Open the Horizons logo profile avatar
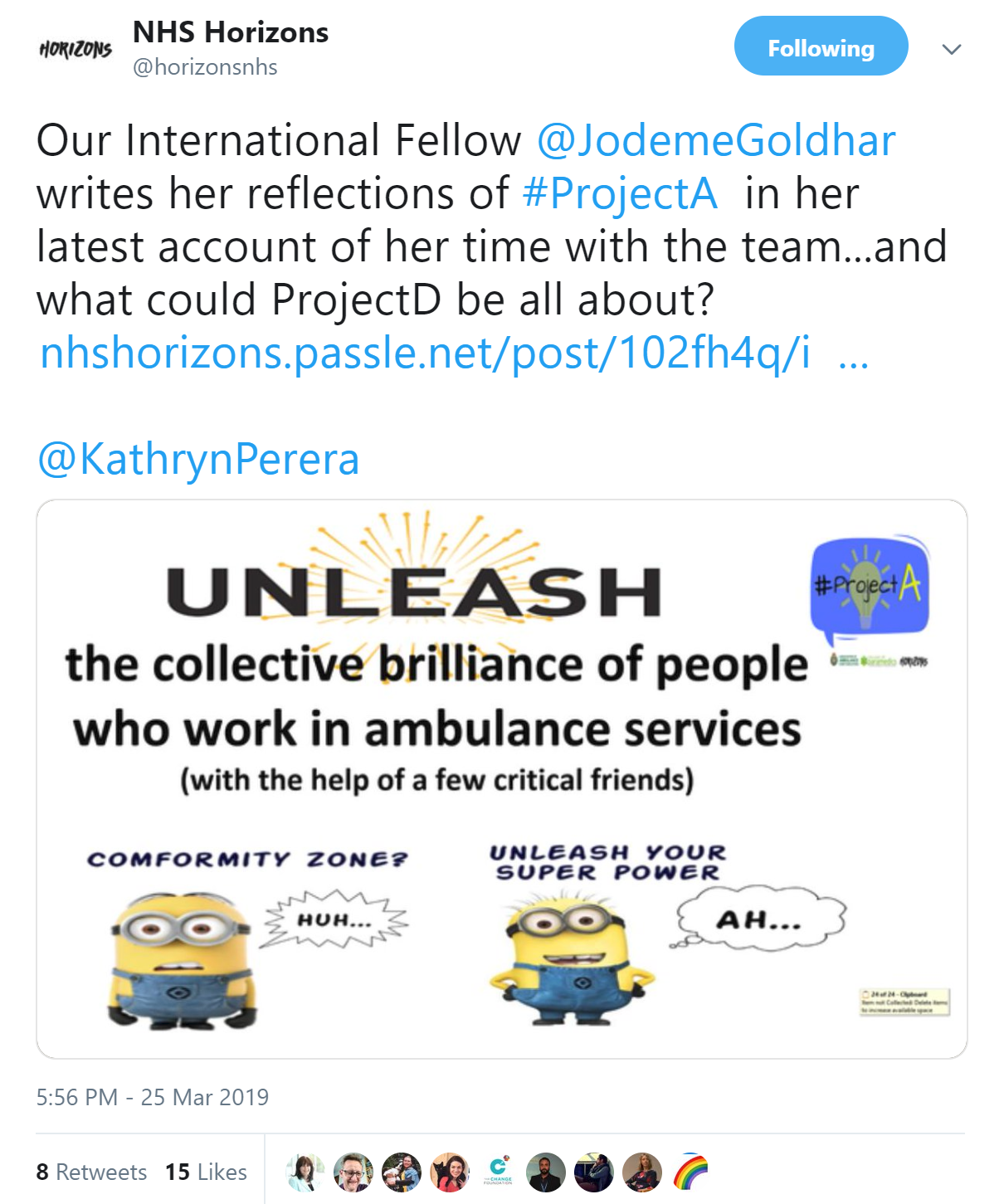The image size is (1004, 1204). pyautogui.click(x=76, y=50)
